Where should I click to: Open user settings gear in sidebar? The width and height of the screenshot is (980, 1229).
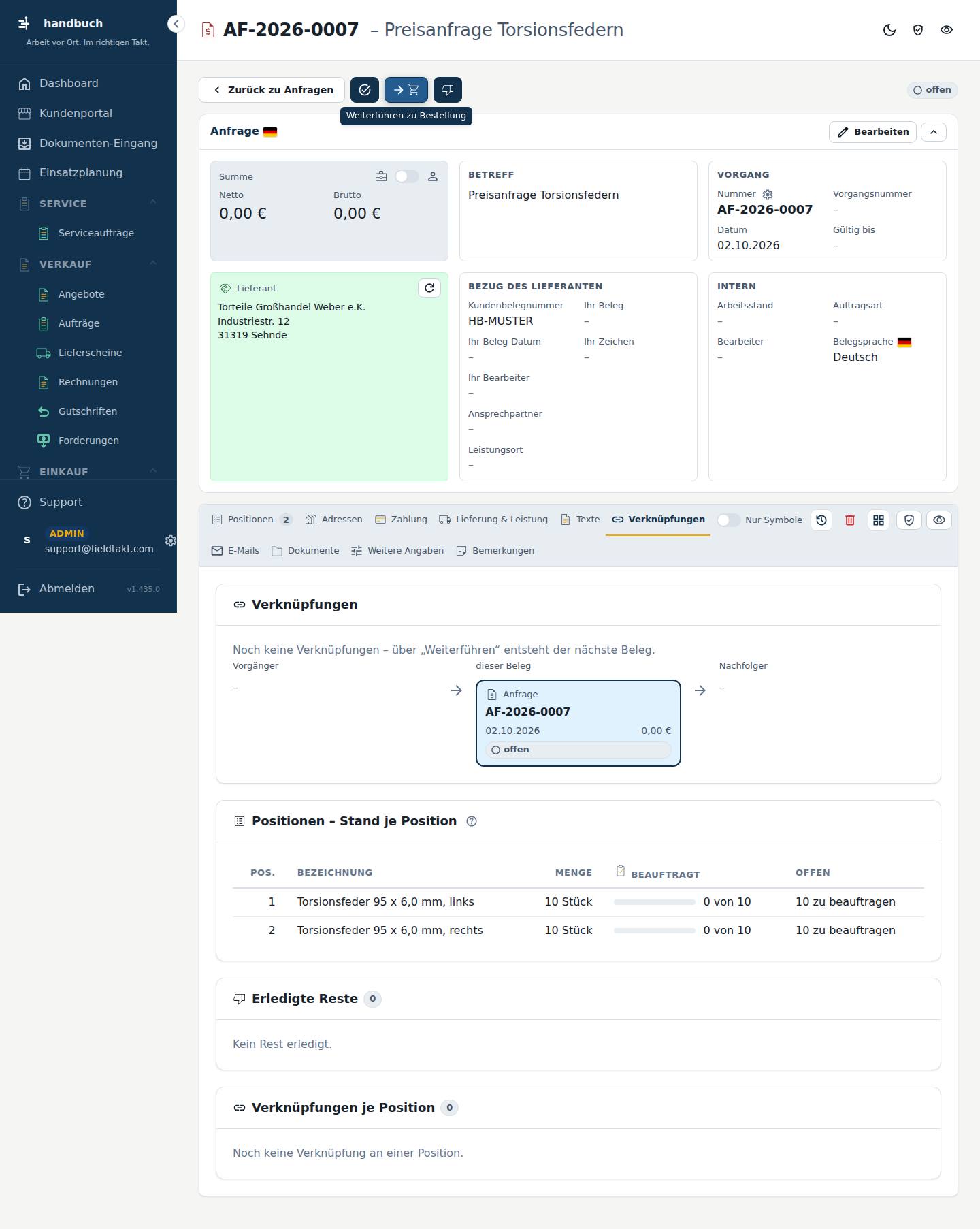coord(171,541)
